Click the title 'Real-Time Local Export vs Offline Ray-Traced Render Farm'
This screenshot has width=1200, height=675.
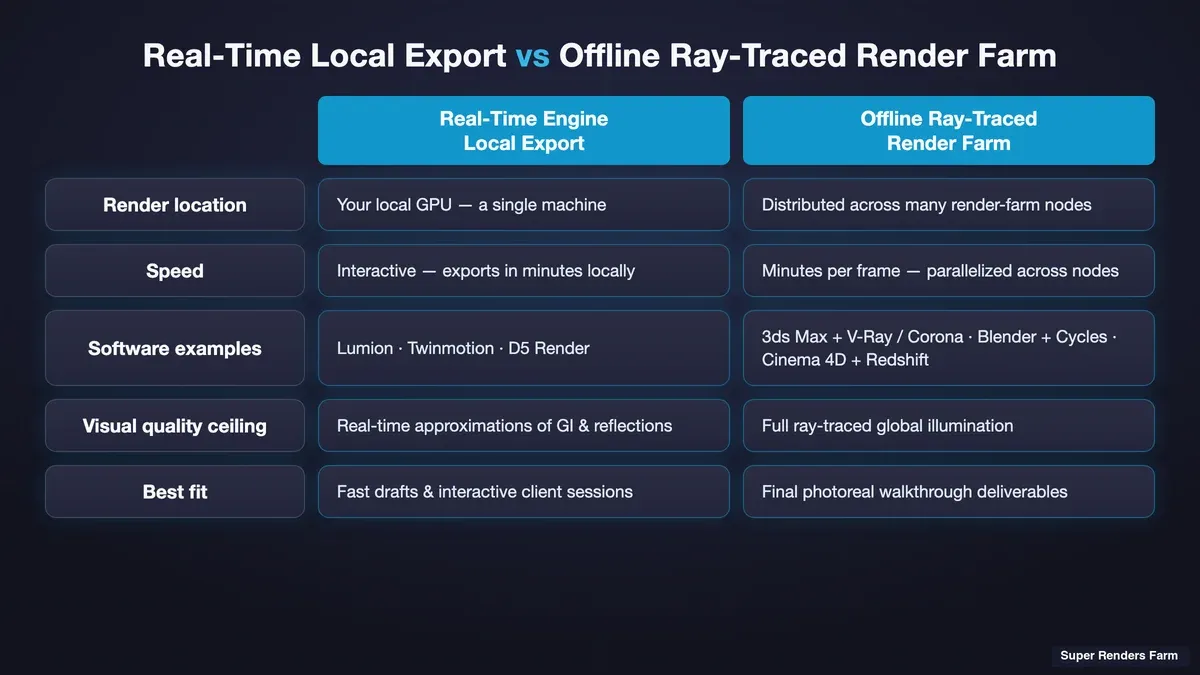tap(599, 55)
